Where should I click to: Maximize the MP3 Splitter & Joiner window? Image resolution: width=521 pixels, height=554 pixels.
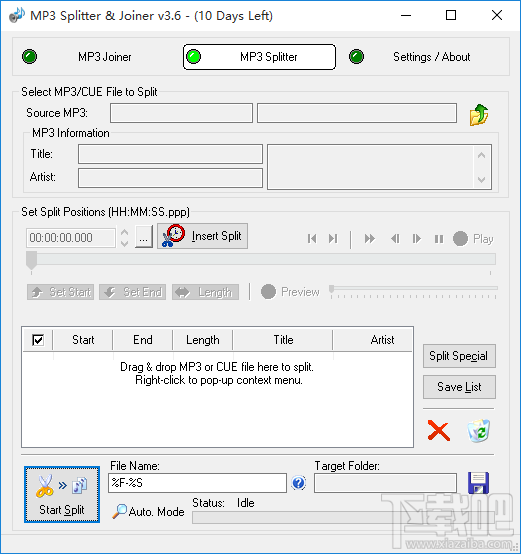(451, 15)
